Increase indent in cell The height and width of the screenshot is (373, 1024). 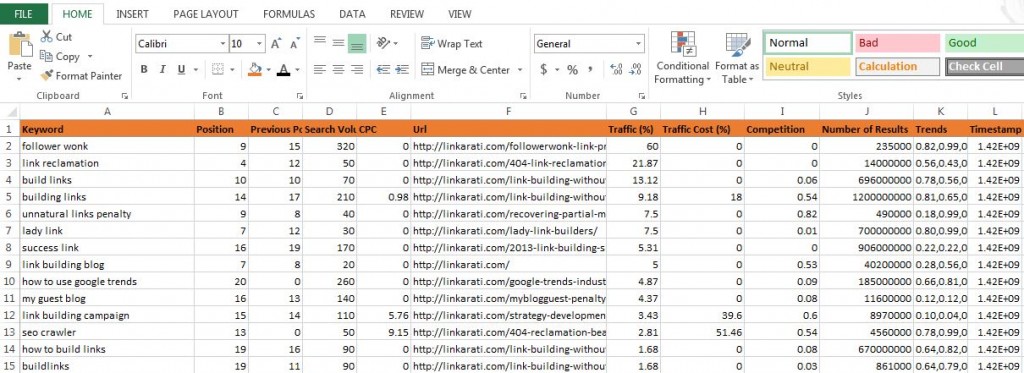coord(402,69)
